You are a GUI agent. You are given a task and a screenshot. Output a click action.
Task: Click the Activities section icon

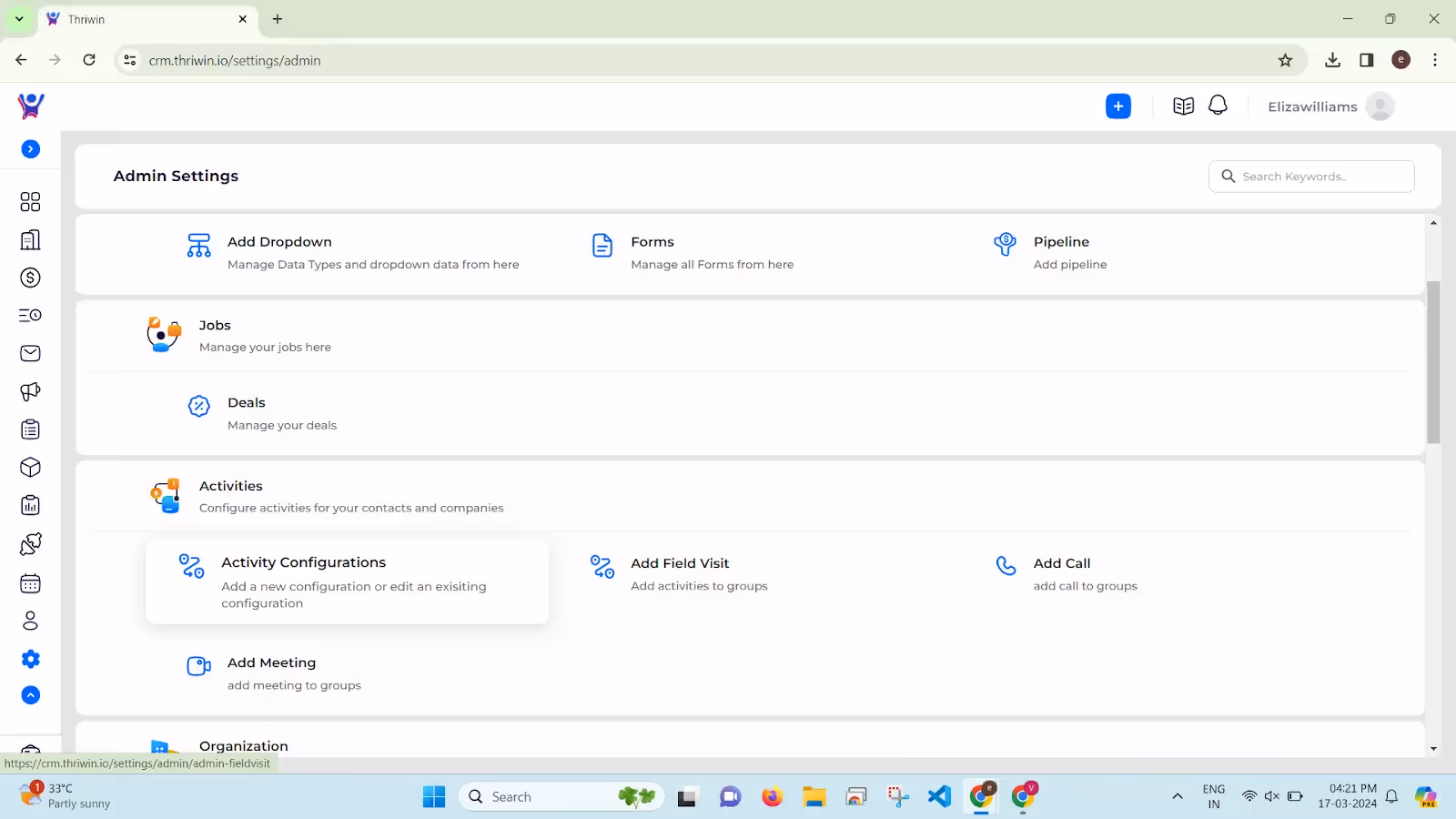coord(165,496)
